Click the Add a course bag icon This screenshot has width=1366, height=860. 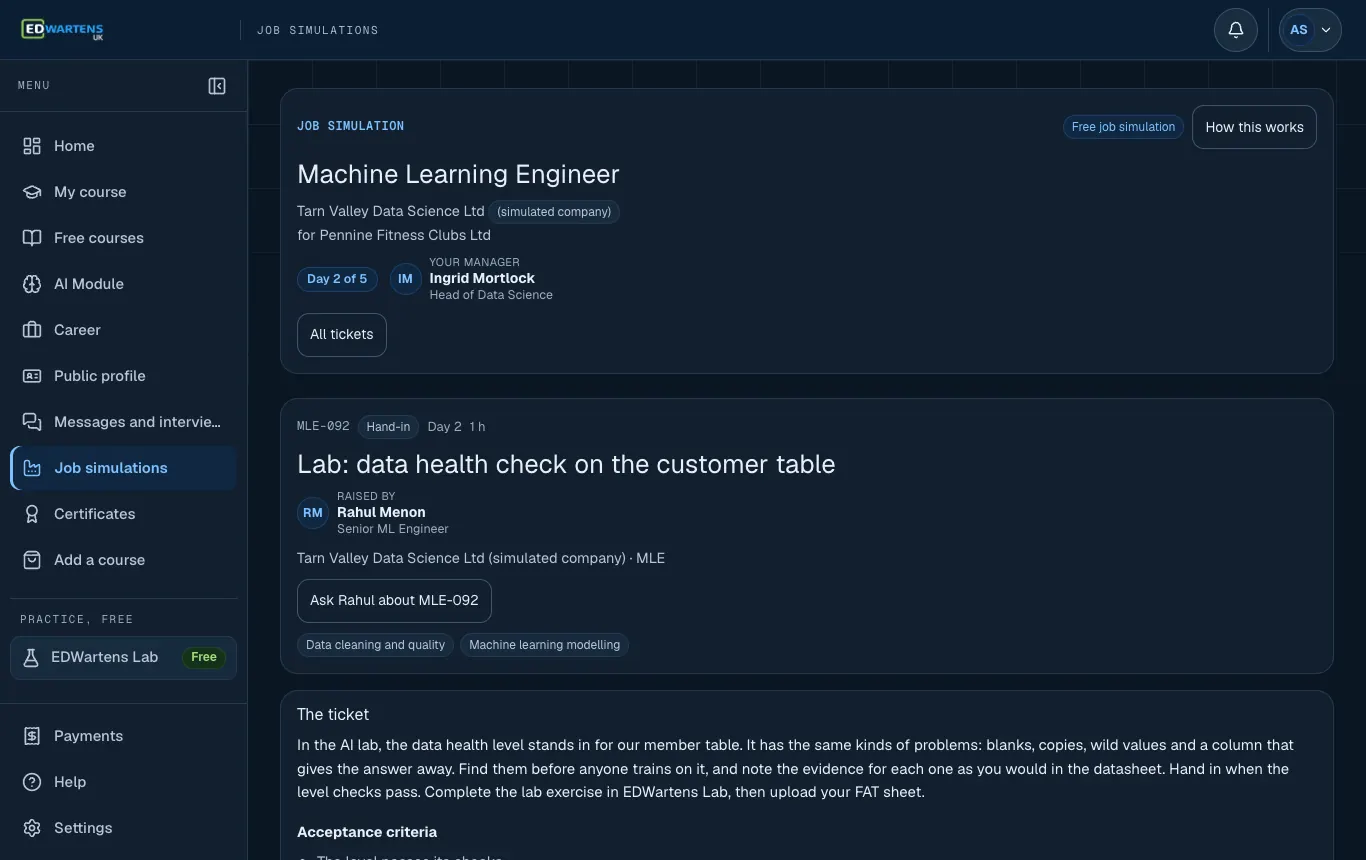point(32,560)
